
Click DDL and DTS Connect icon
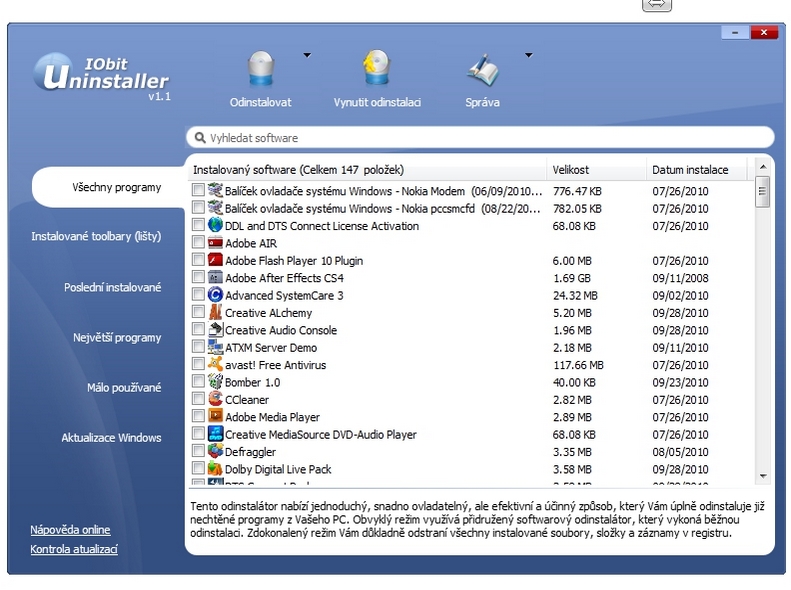pos(215,225)
